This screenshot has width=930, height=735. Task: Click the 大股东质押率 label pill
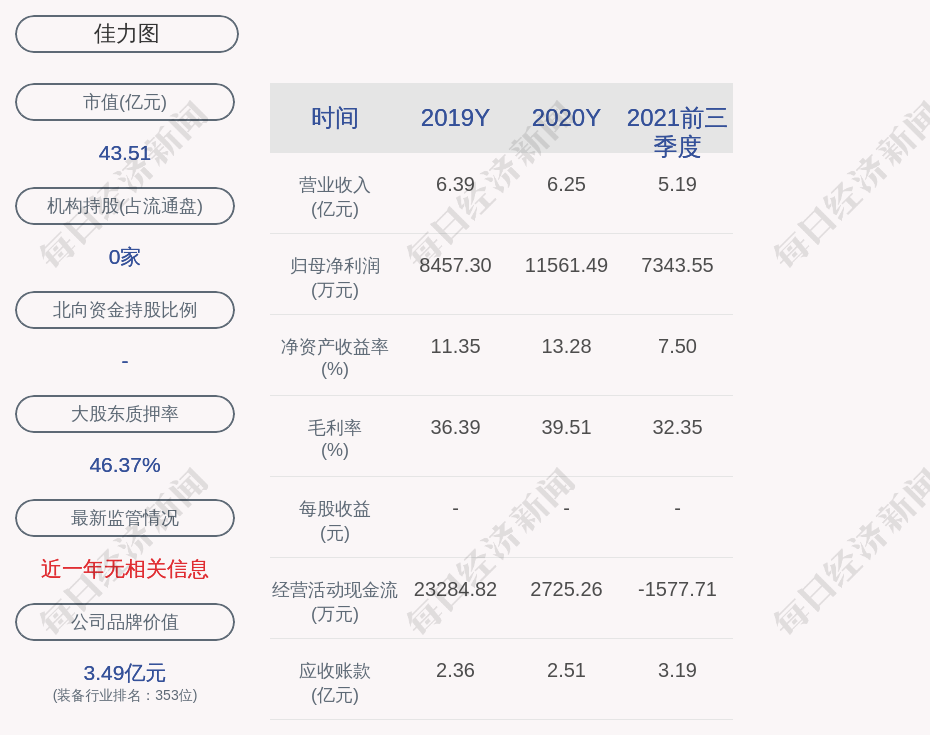coord(125,414)
